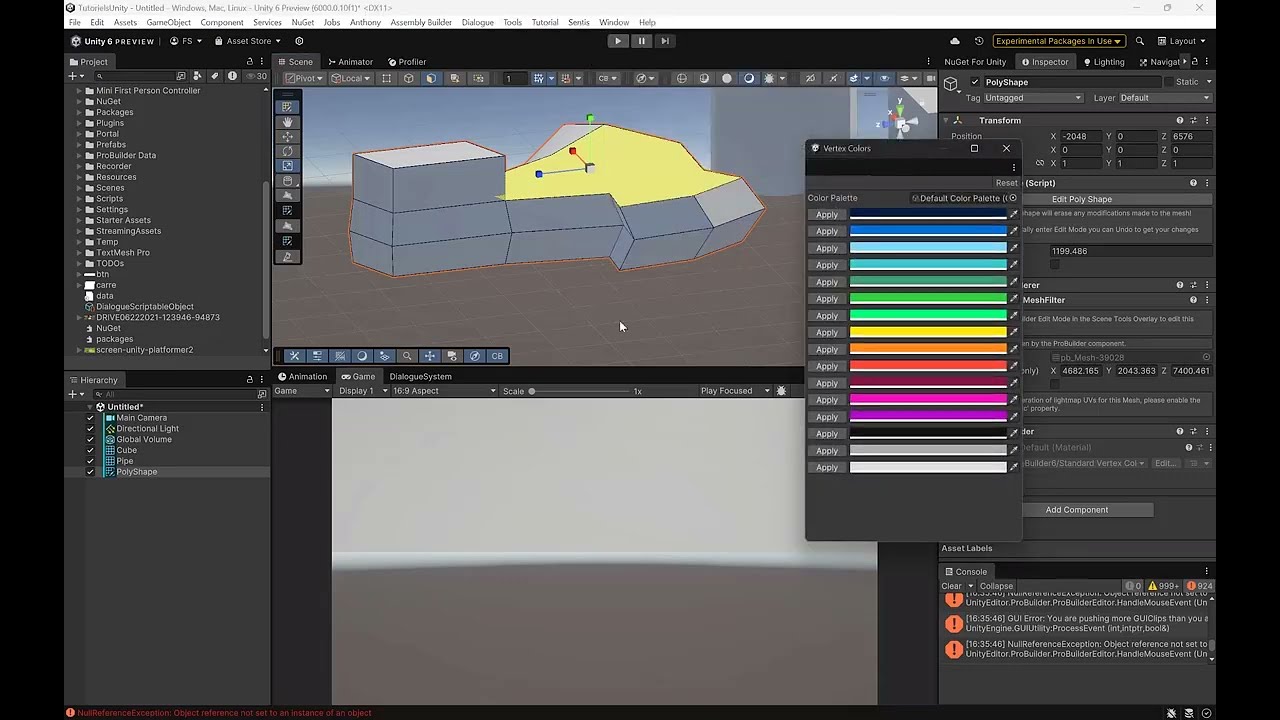
Task: Pick the yellow color eyedropper in Vertex Colors
Action: point(1013,333)
